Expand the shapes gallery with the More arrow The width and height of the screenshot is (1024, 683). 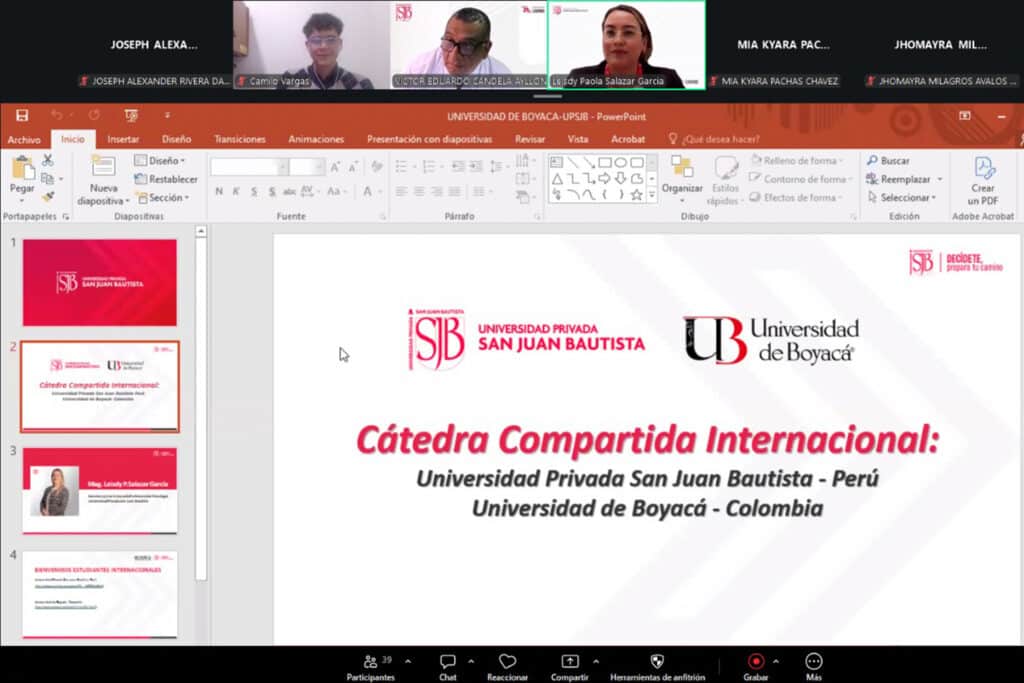coord(652,193)
